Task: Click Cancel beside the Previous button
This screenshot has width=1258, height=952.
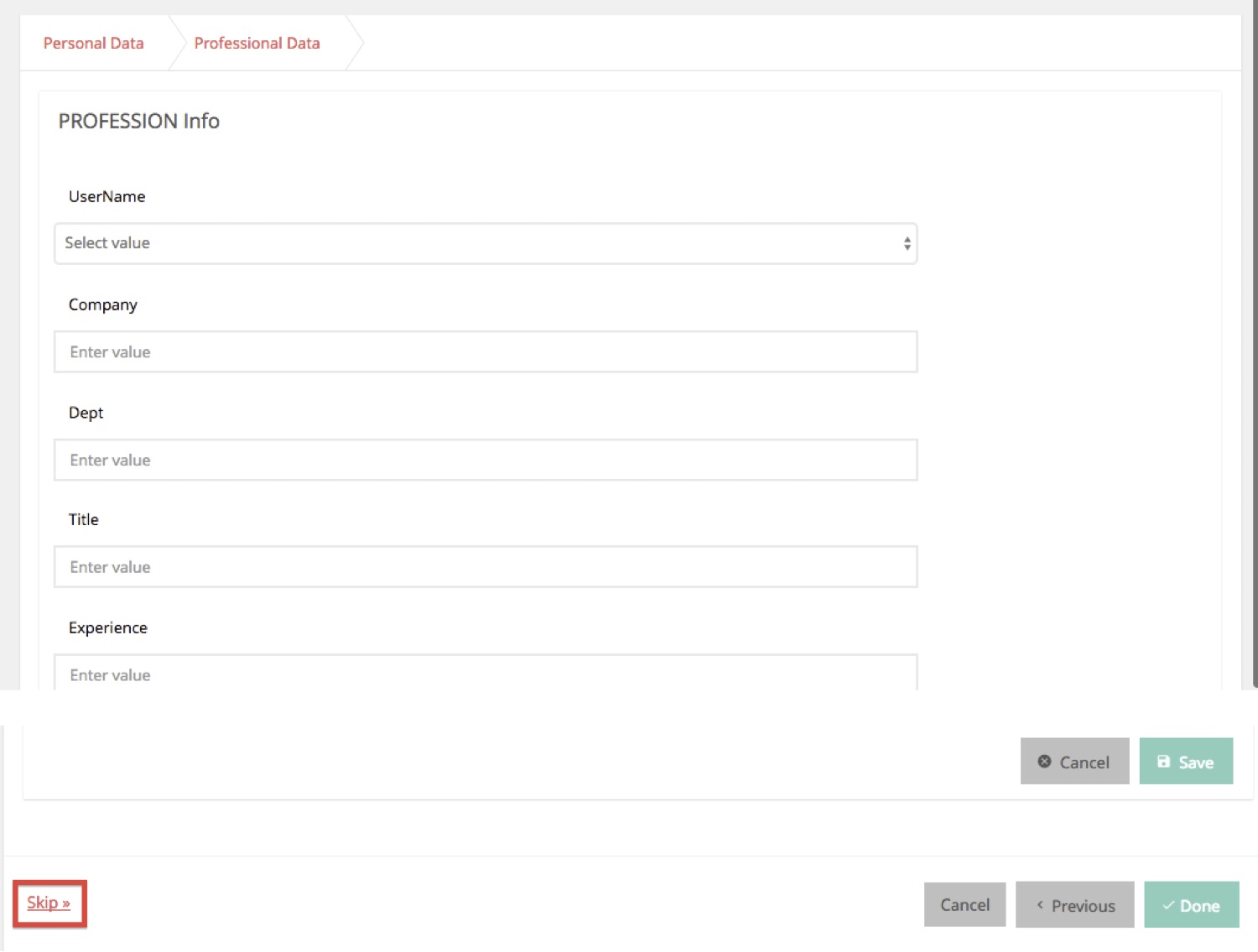Action: click(964, 905)
